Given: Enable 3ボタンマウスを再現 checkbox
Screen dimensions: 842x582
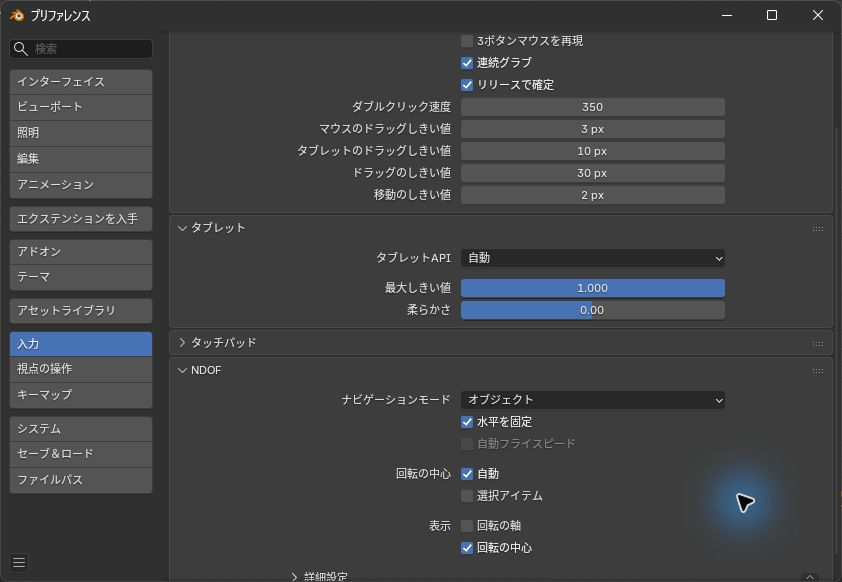Looking at the screenshot, I should click(467, 41).
